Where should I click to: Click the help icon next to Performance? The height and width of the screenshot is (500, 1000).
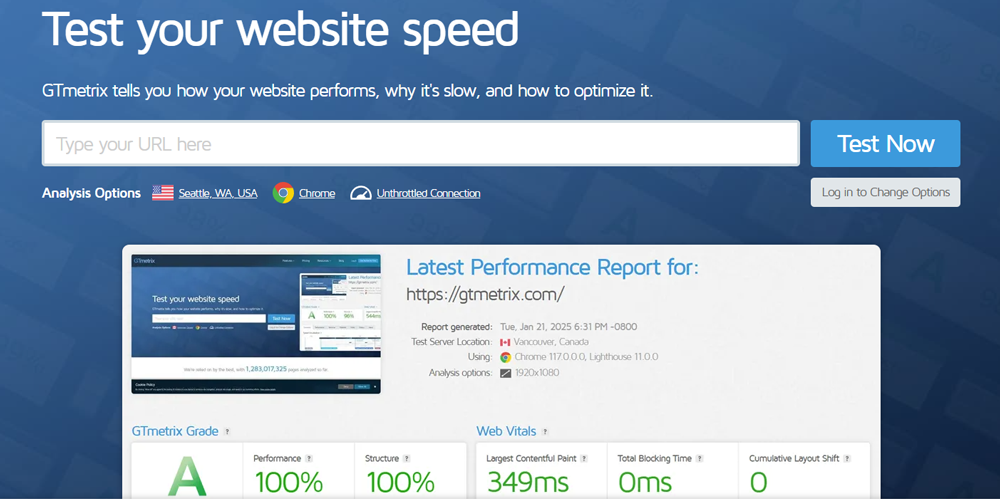309,459
